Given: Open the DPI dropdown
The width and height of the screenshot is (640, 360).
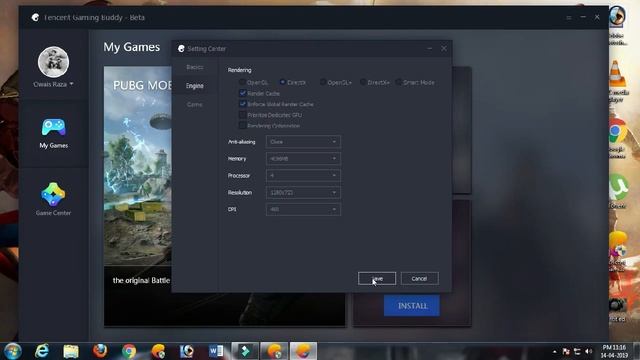Looking at the screenshot, I should click(x=303, y=209).
